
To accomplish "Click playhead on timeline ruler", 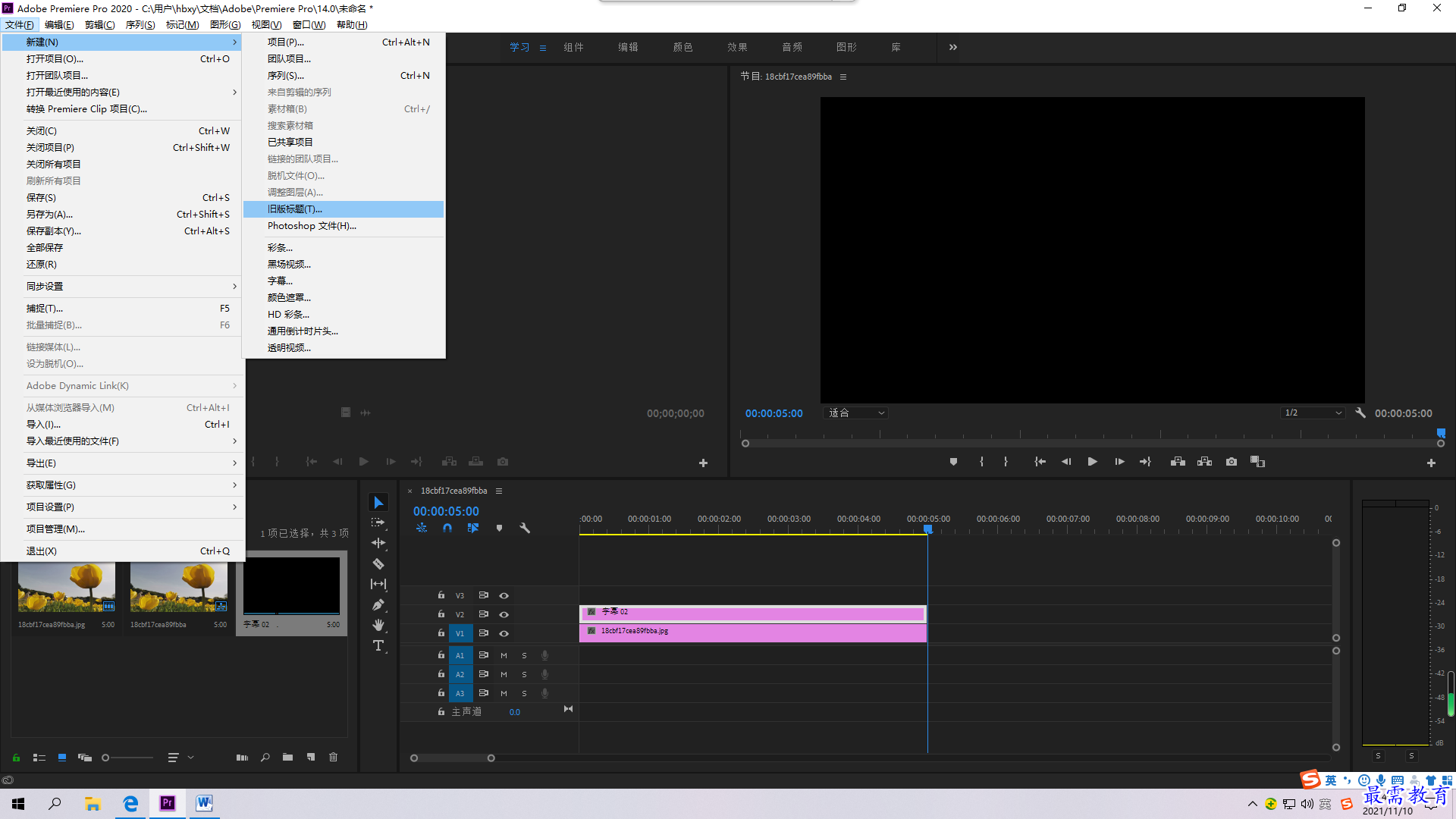I will pos(927,529).
